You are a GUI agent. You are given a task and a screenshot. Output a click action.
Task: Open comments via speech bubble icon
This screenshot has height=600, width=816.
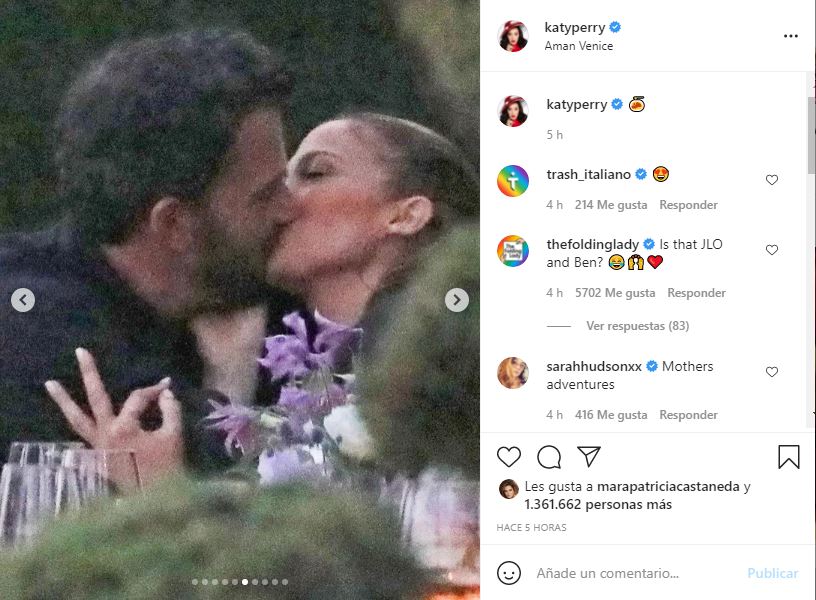(549, 457)
